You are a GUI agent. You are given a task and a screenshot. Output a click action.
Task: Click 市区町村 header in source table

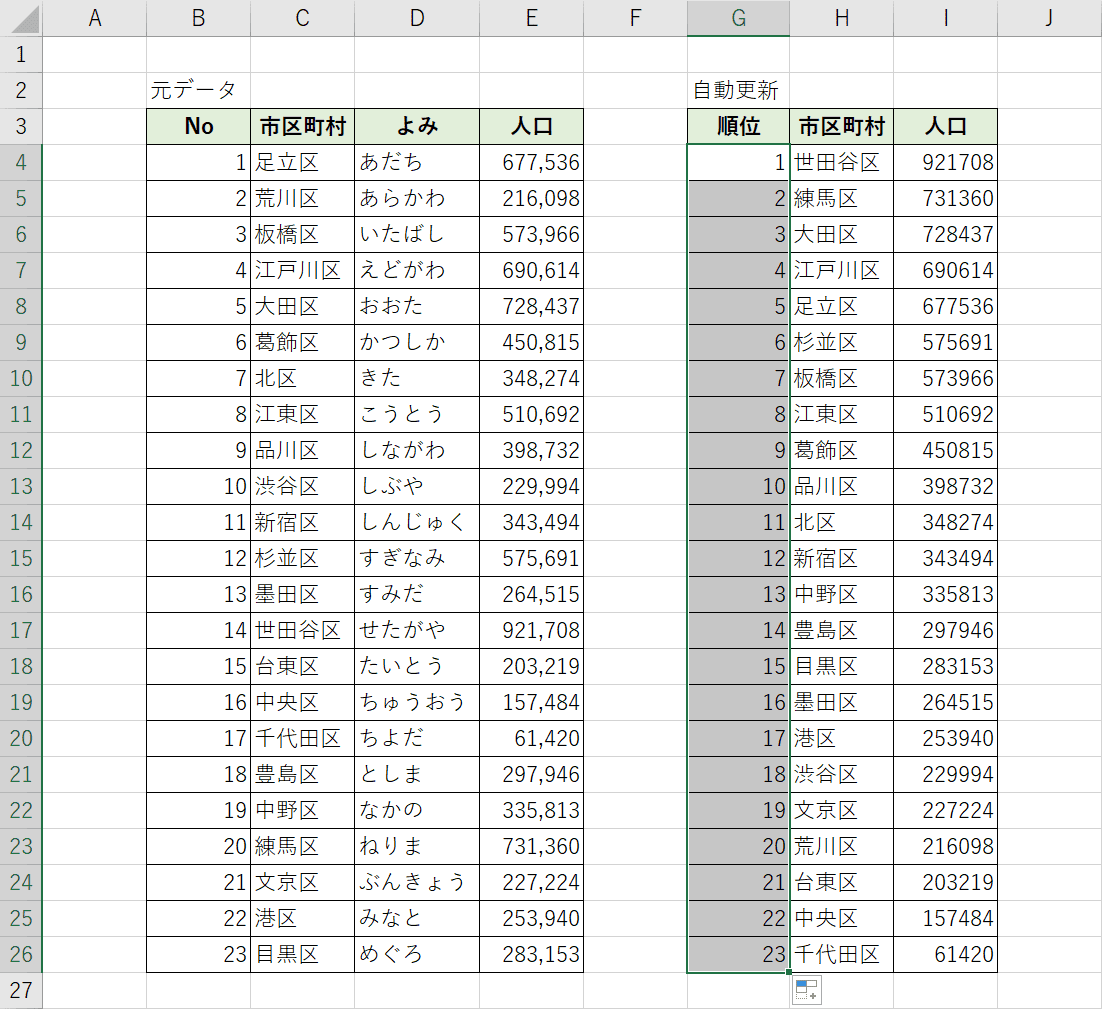click(x=302, y=126)
